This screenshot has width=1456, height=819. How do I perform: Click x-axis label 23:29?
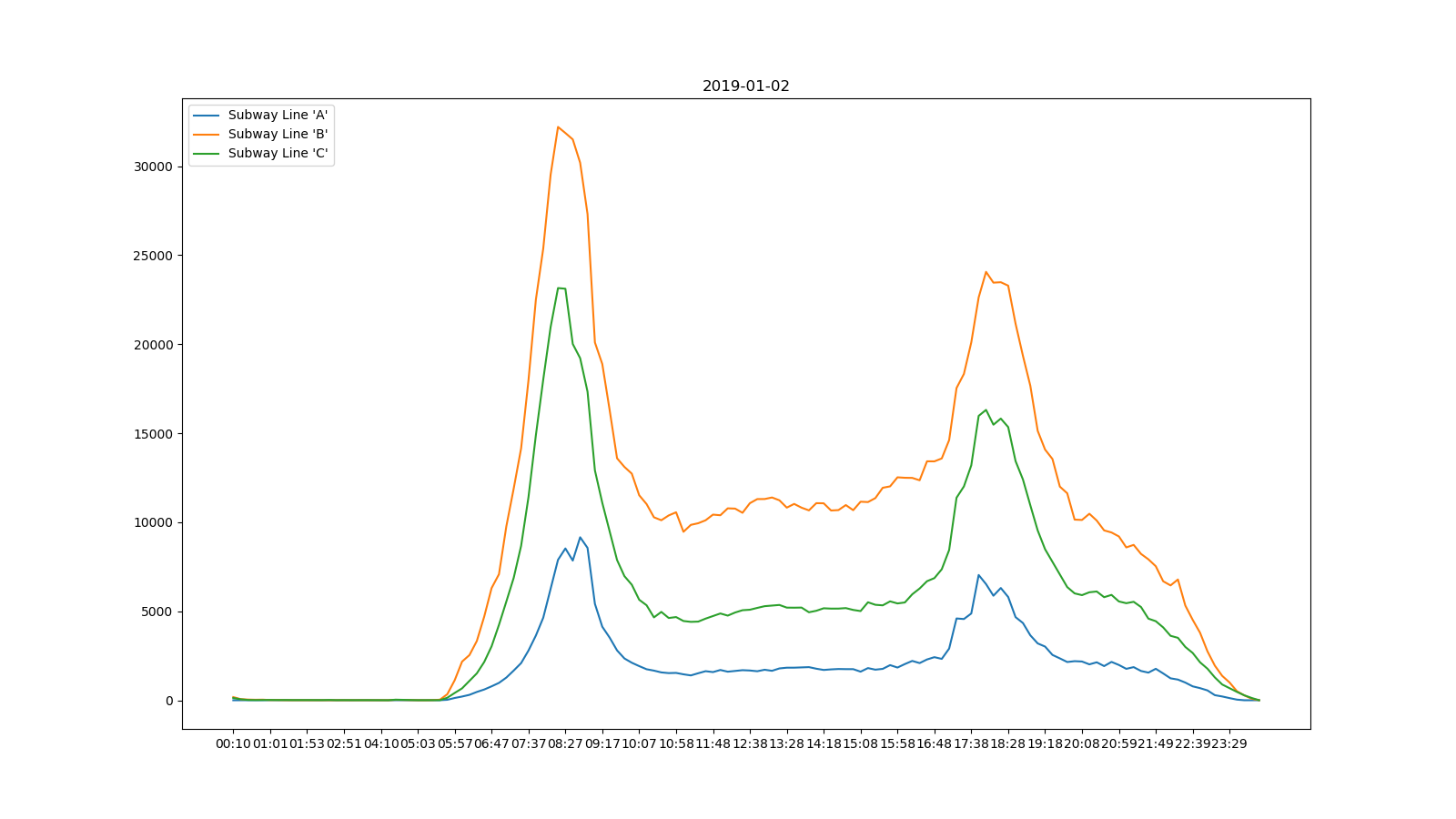[x=1229, y=743]
